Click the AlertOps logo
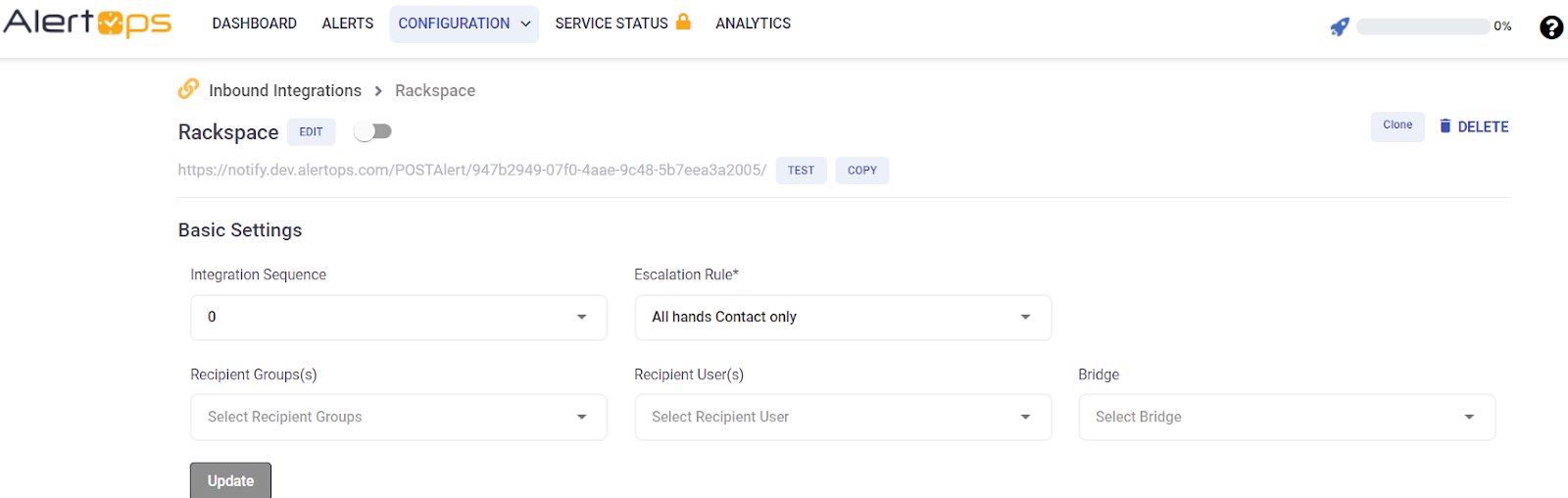The image size is (1568, 498). click(x=87, y=23)
